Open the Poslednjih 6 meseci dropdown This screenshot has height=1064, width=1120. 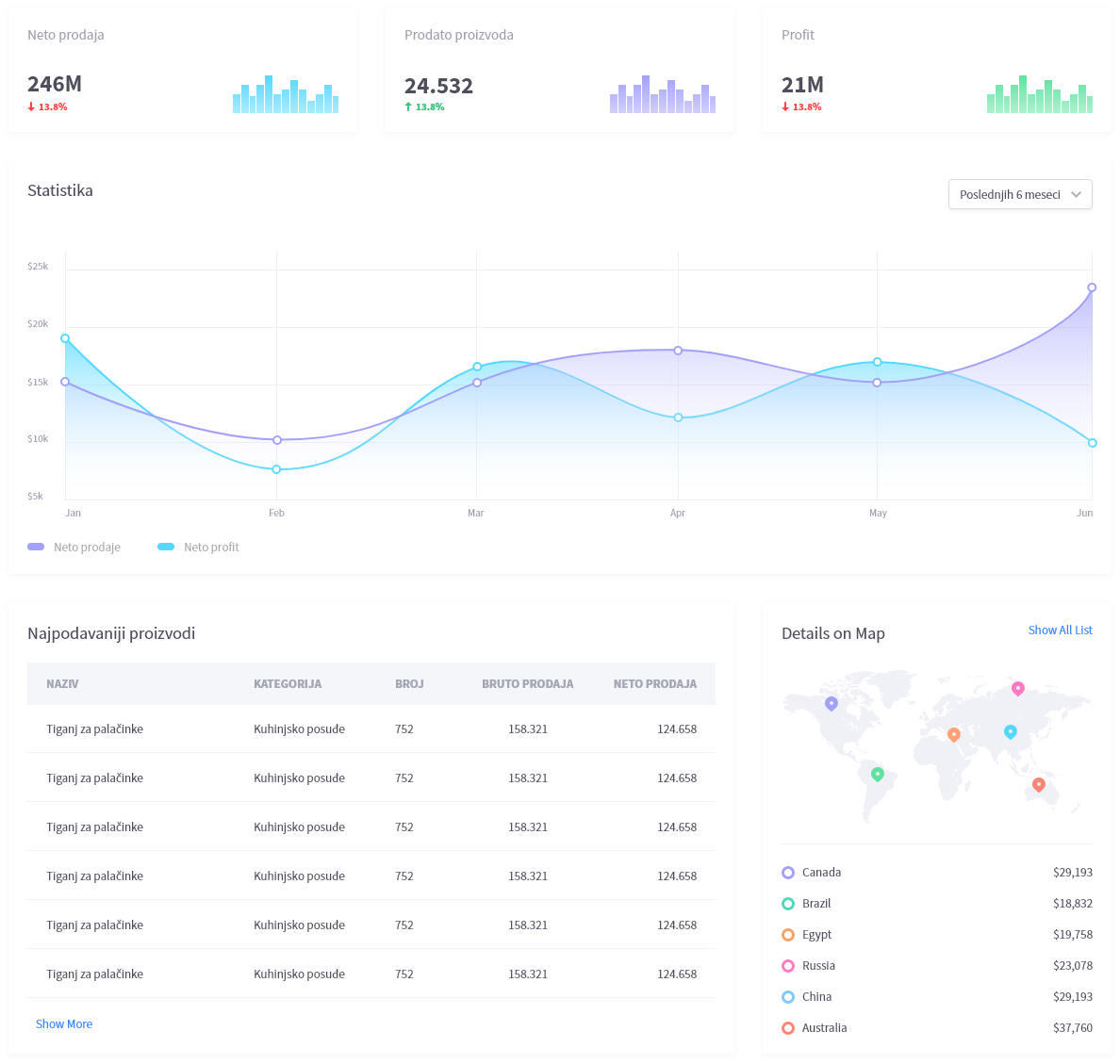tap(1019, 194)
